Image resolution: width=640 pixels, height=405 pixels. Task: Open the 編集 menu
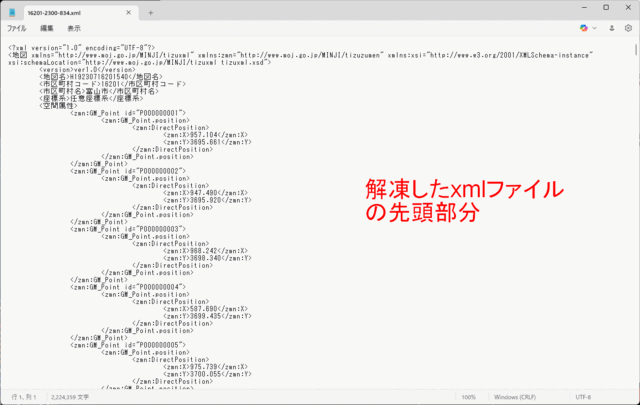point(46,29)
